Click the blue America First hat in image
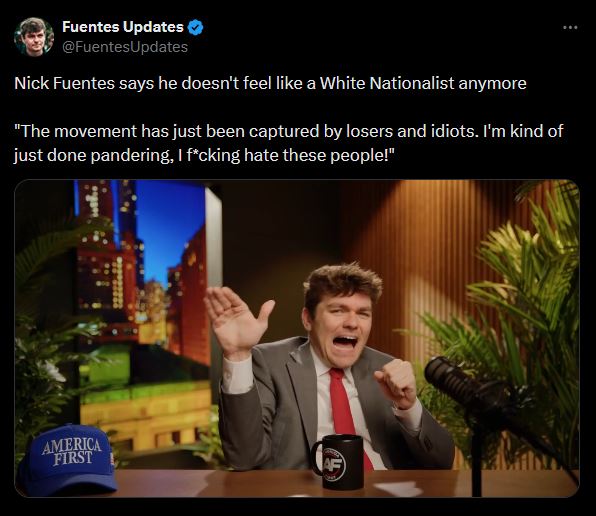 pyautogui.click(x=68, y=460)
